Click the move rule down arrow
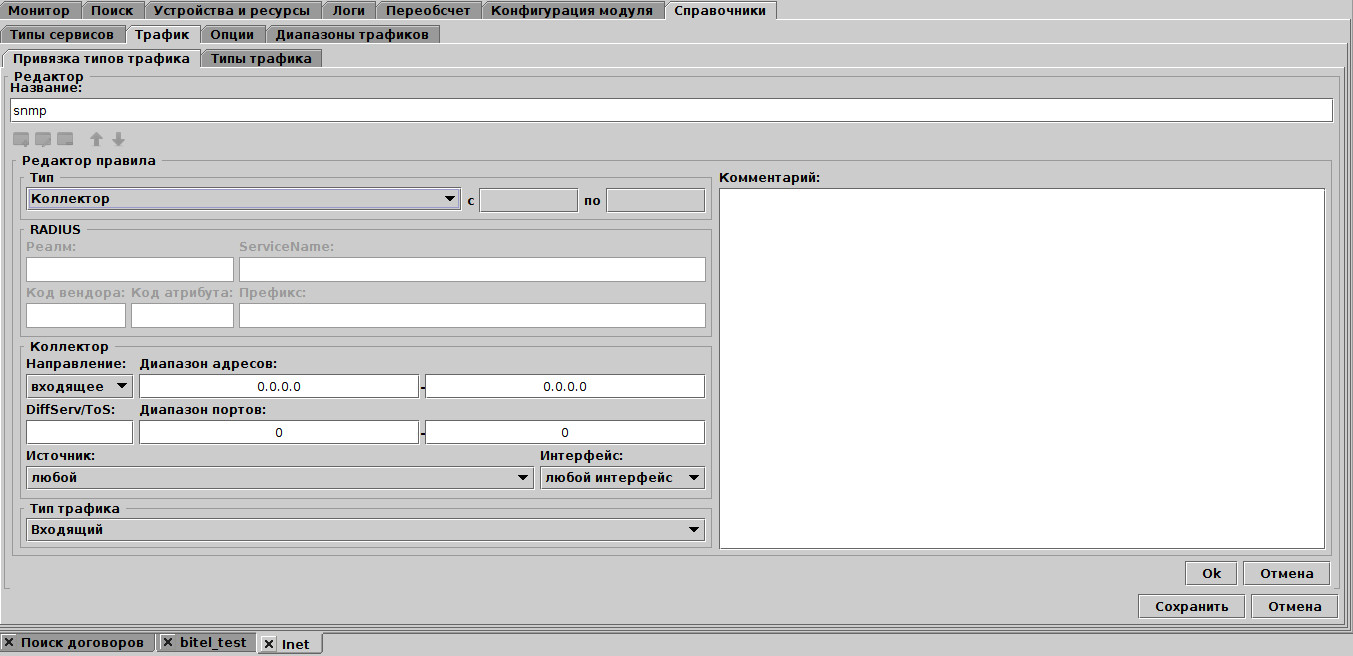1353x656 pixels. point(118,139)
